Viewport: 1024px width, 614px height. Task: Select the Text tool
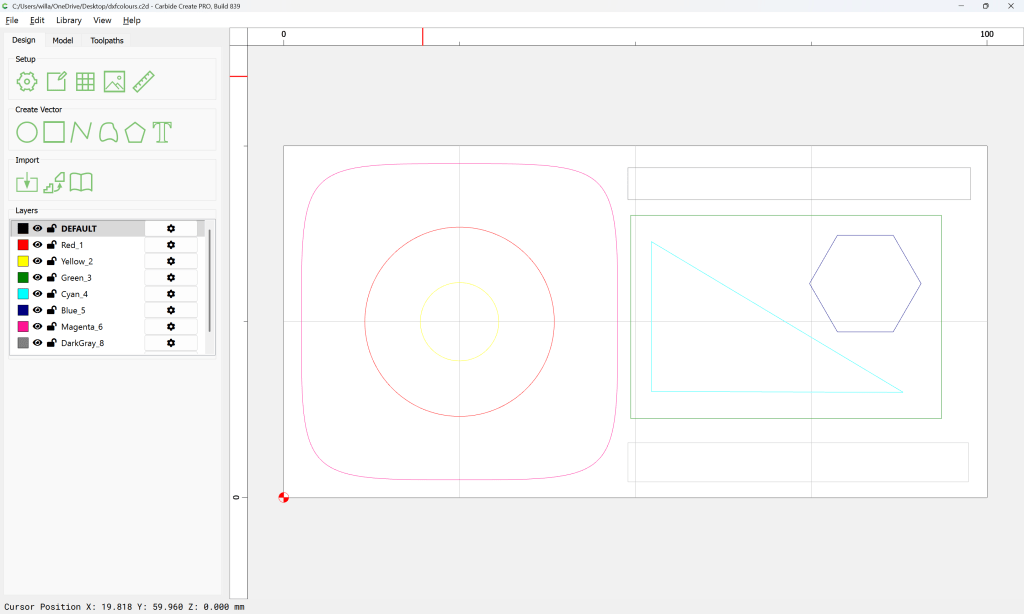point(161,131)
